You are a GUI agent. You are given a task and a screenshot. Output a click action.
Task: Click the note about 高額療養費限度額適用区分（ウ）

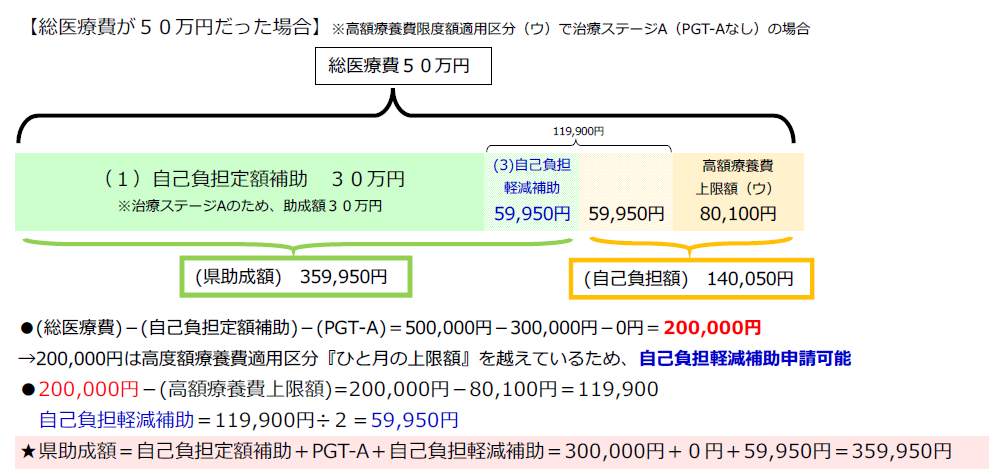[x=570, y=28]
